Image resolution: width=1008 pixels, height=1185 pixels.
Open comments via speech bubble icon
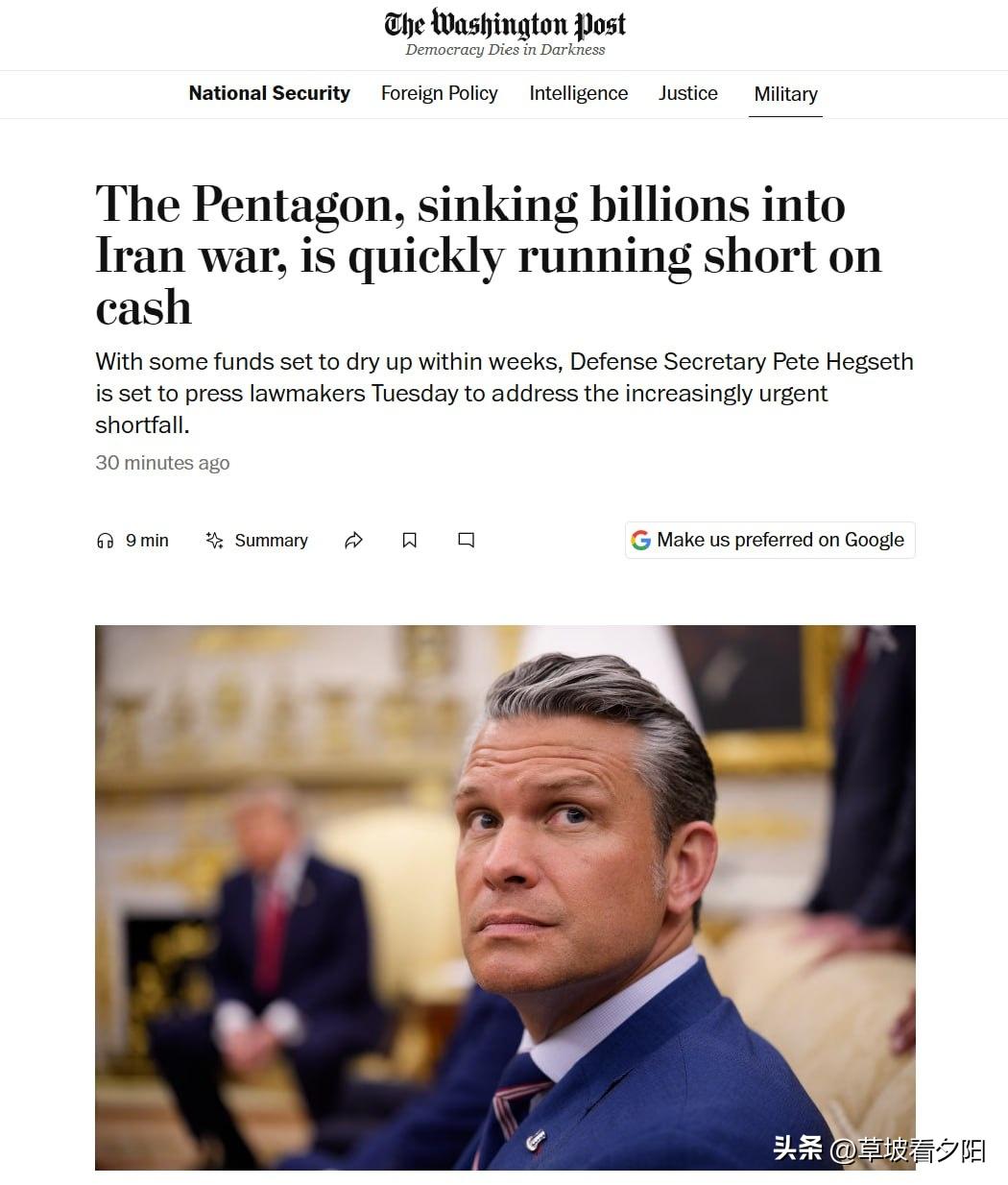pyautogui.click(x=467, y=541)
